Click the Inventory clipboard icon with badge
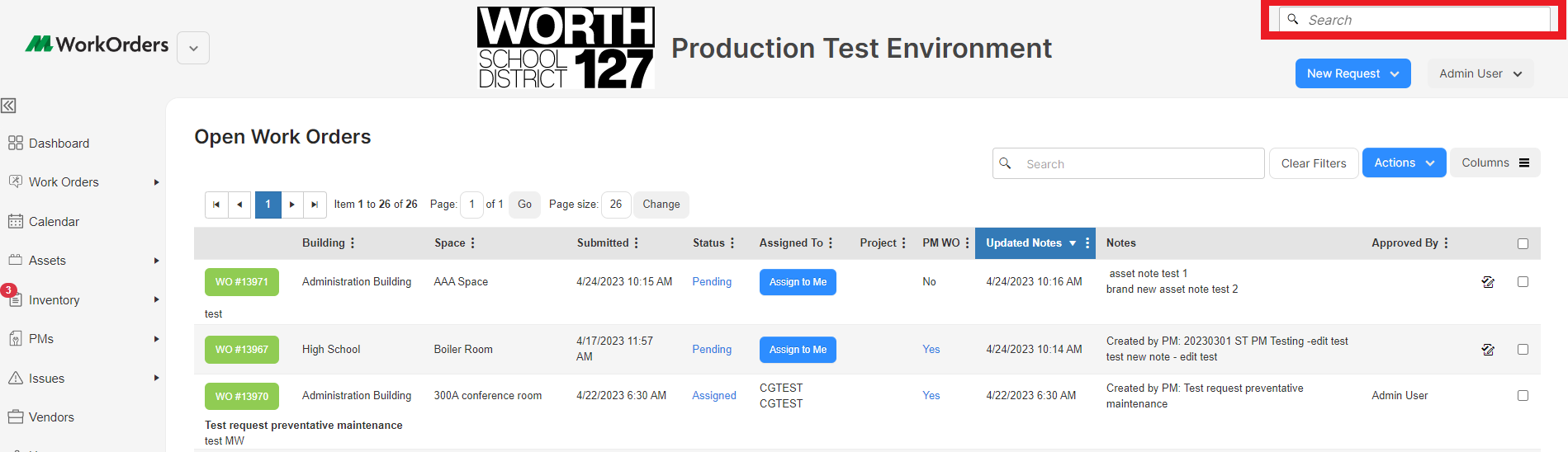The image size is (1568, 452). (x=13, y=299)
